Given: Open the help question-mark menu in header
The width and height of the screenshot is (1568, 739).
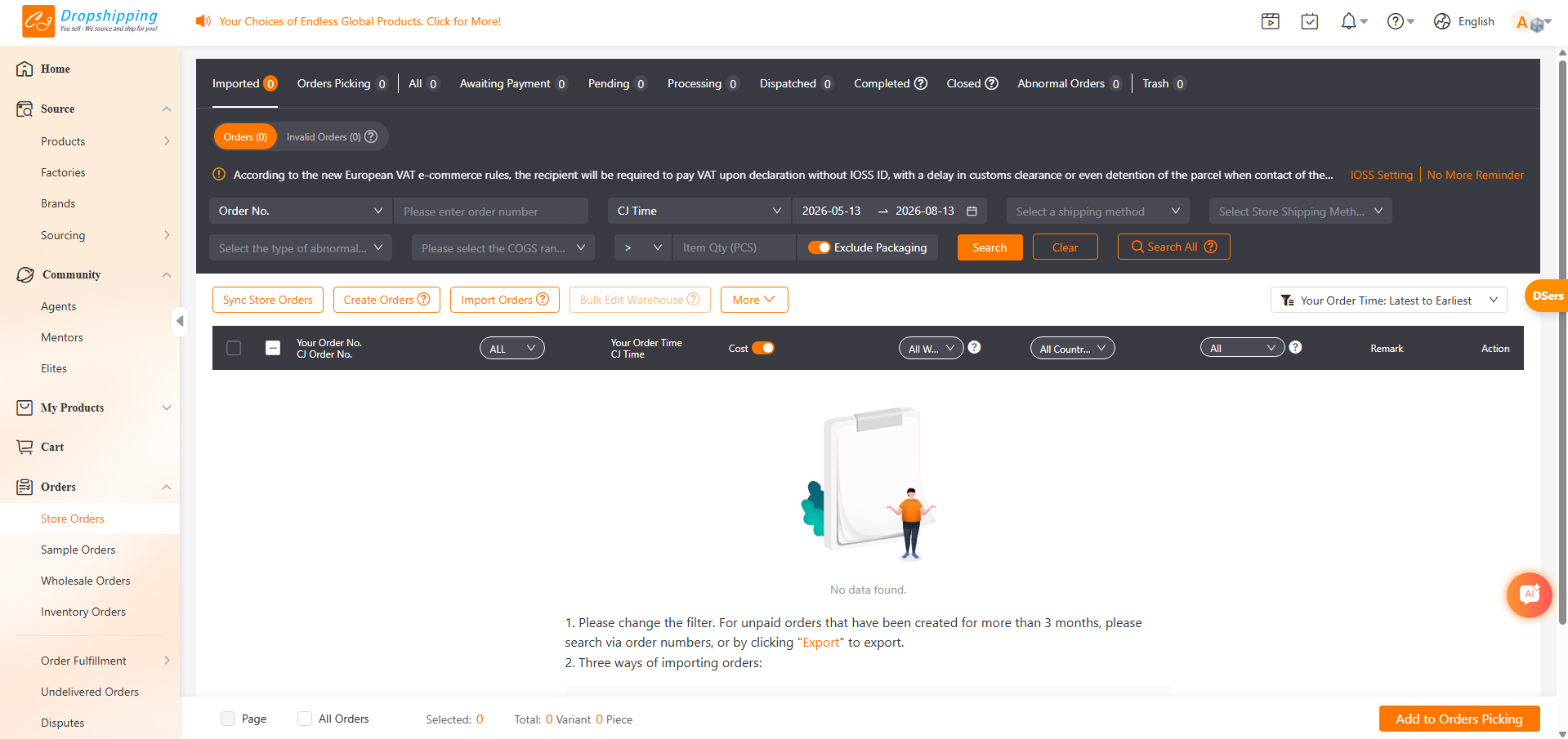Looking at the screenshot, I should tap(1396, 21).
